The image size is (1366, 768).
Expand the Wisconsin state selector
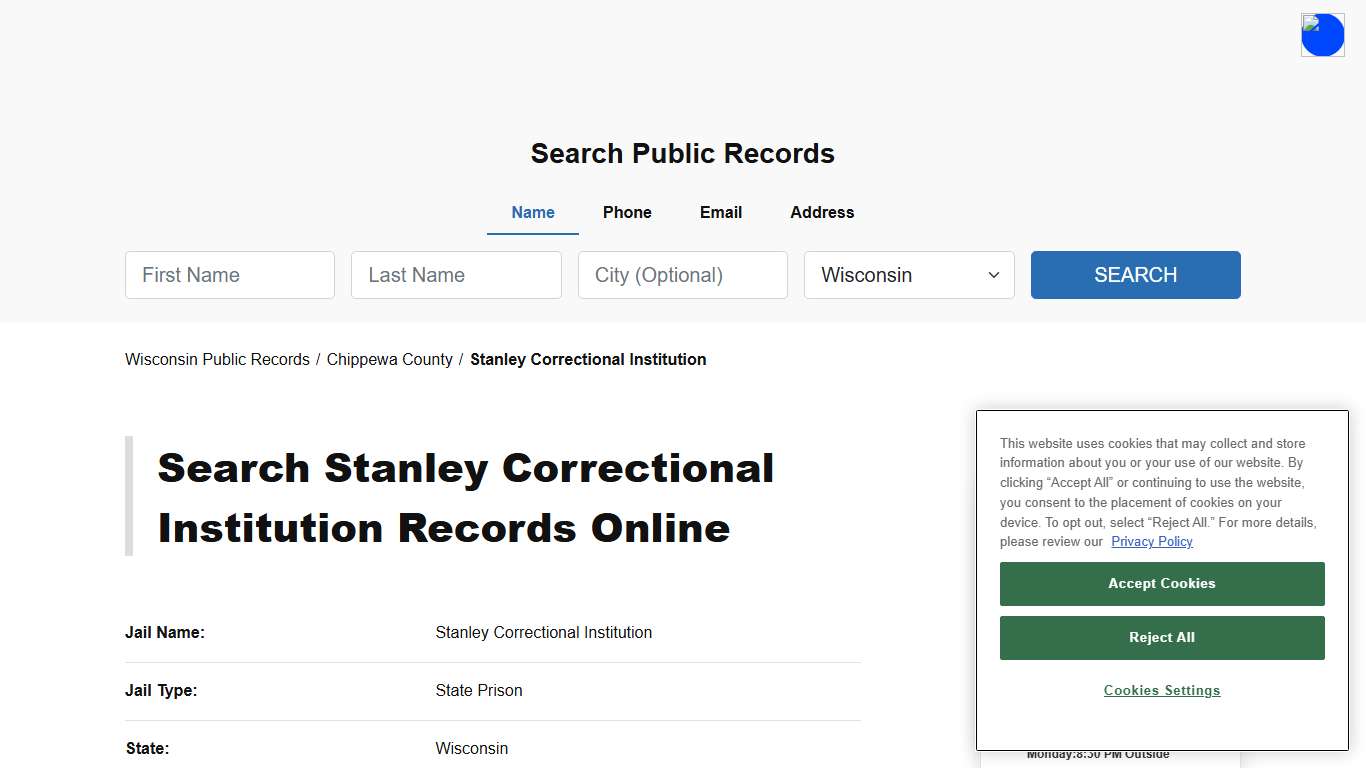click(x=908, y=275)
